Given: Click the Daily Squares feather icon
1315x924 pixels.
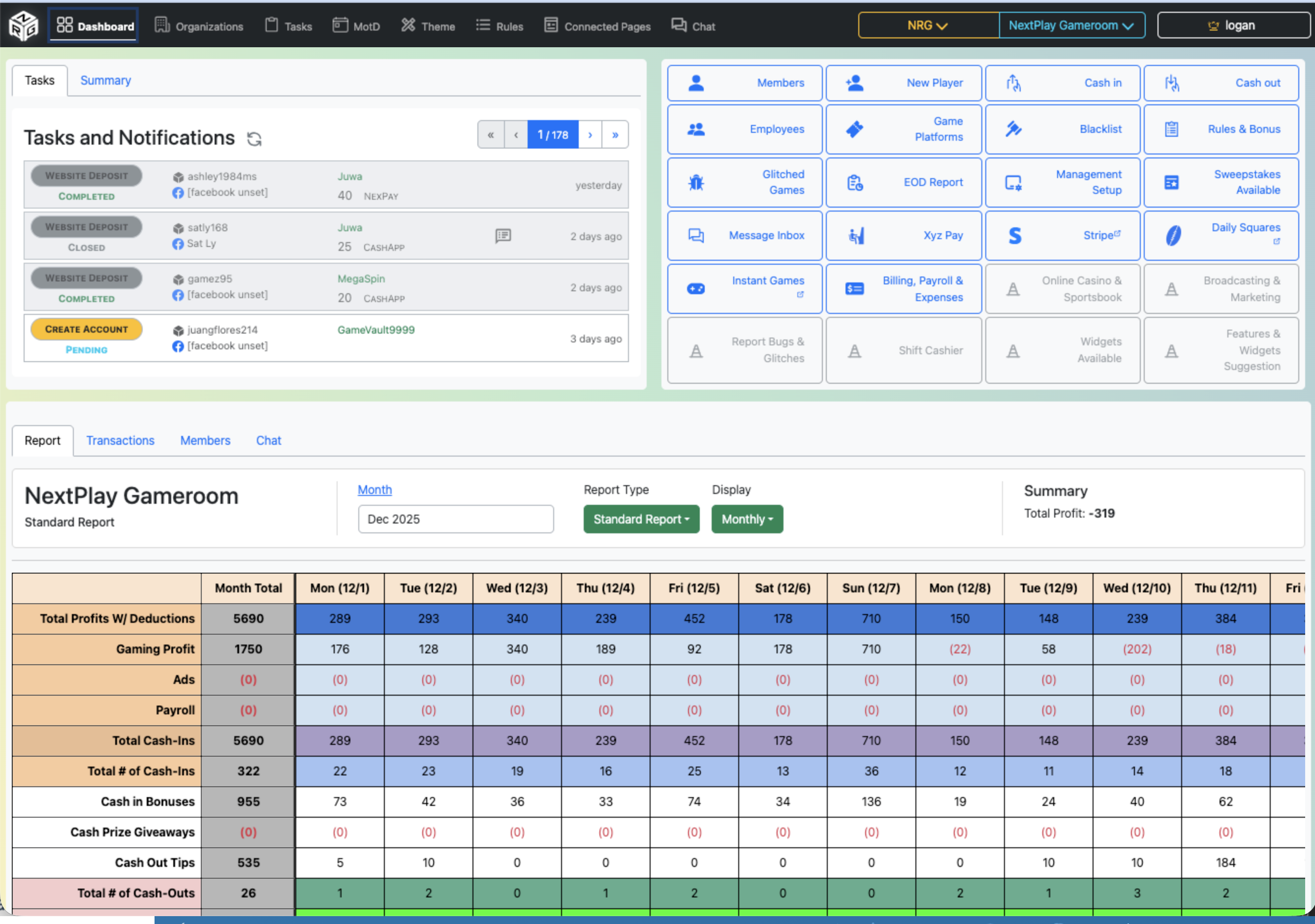Looking at the screenshot, I should coord(1173,235).
